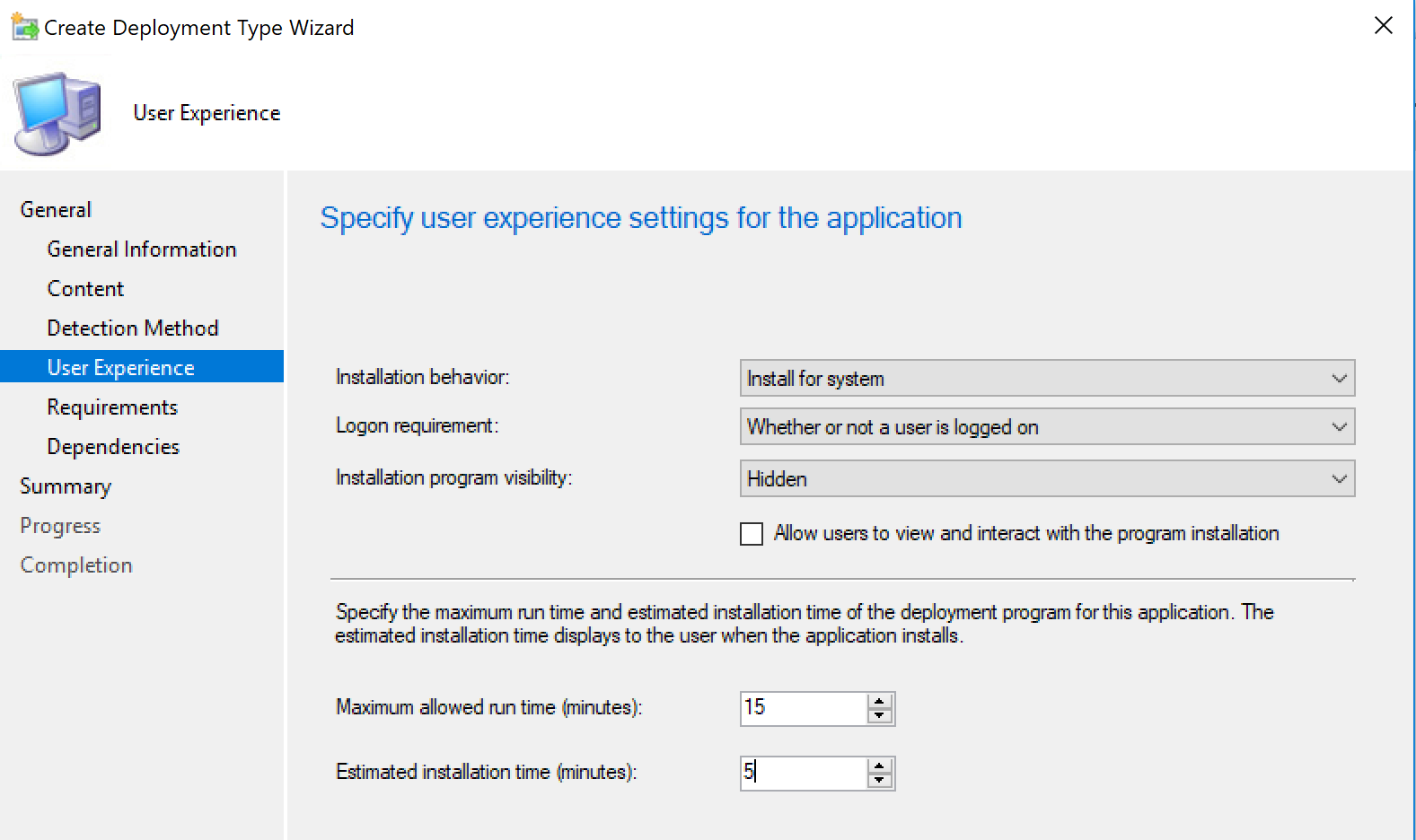This screenshot has width=1416, height=840.
Task: Click the Maximum allowed run time field
Action: click(804, 708)
